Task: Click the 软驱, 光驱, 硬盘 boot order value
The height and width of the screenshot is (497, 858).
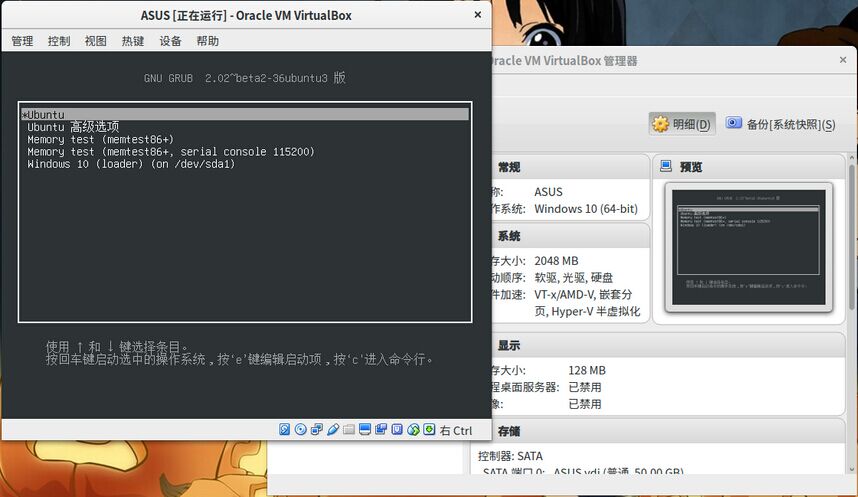Action: [574, 278]
